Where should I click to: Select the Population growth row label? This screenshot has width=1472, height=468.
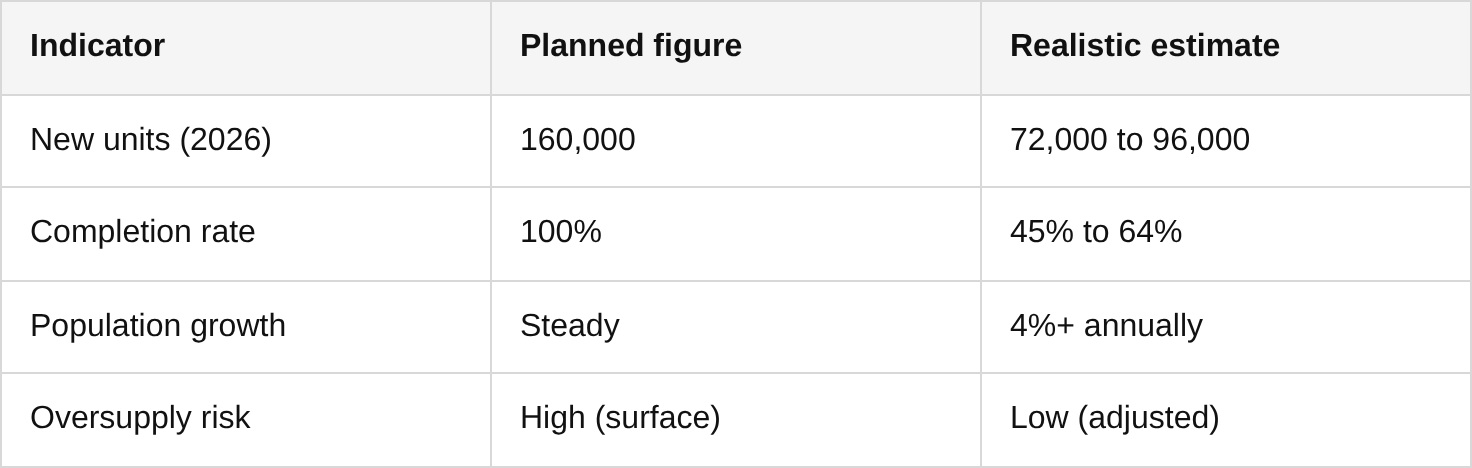click(x=157, y=326)
